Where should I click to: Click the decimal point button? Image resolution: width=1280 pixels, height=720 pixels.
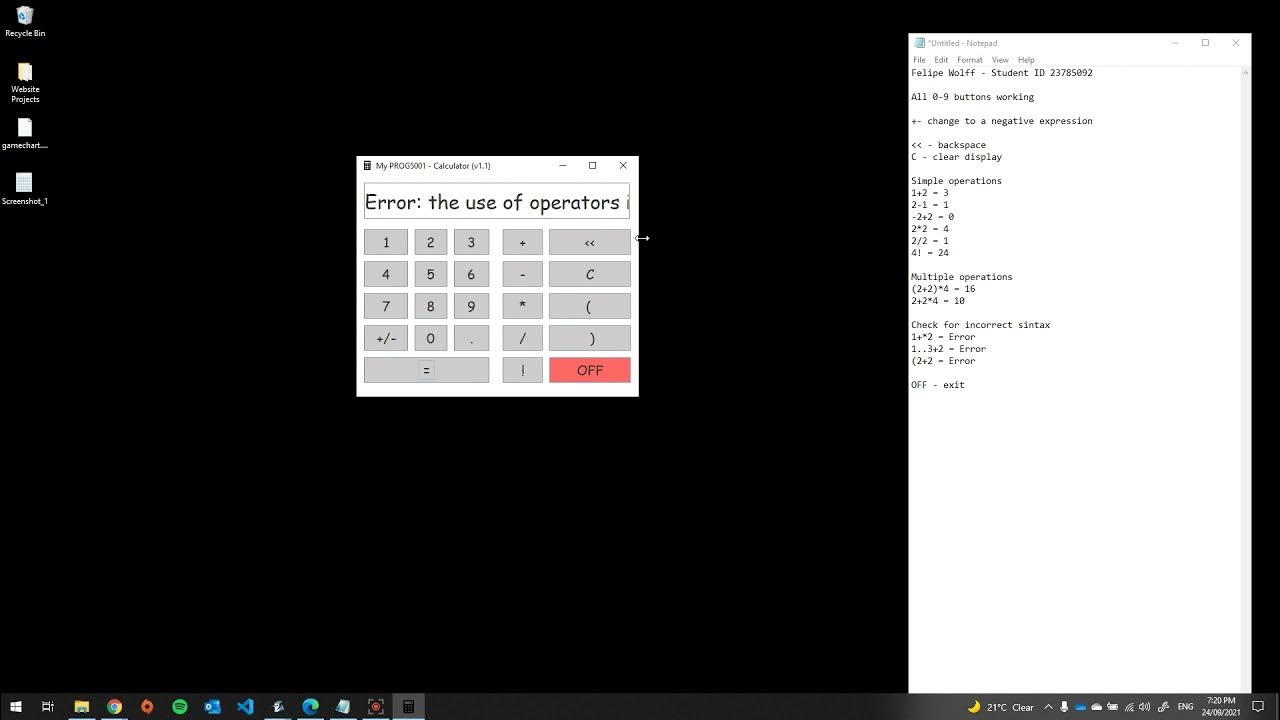pyautogui.click(x=471, y=338)
